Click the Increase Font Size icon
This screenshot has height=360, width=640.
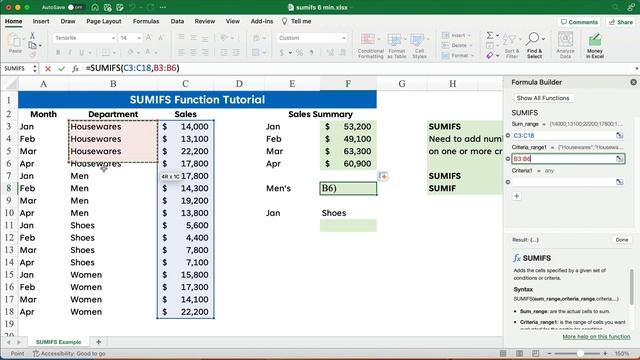point(149,38)
